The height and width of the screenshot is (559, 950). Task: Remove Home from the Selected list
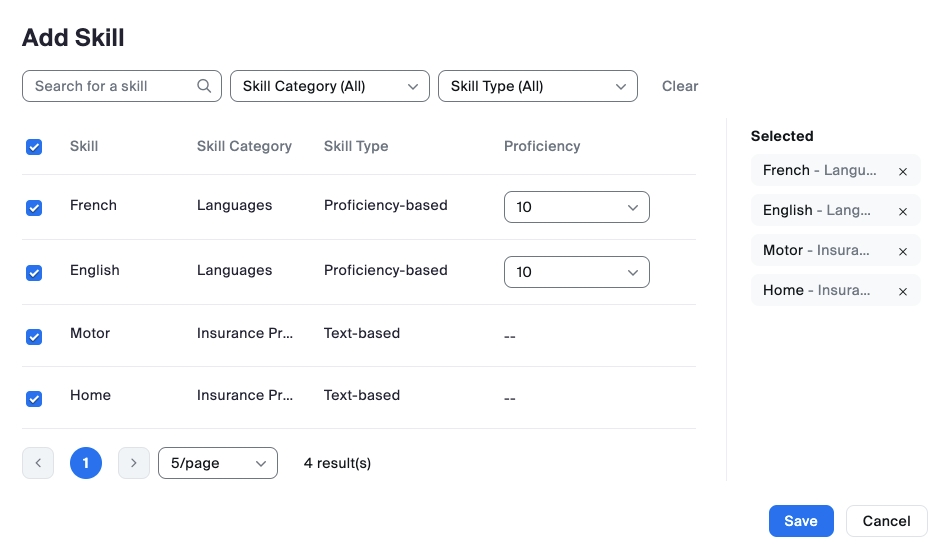pos(903,291)
